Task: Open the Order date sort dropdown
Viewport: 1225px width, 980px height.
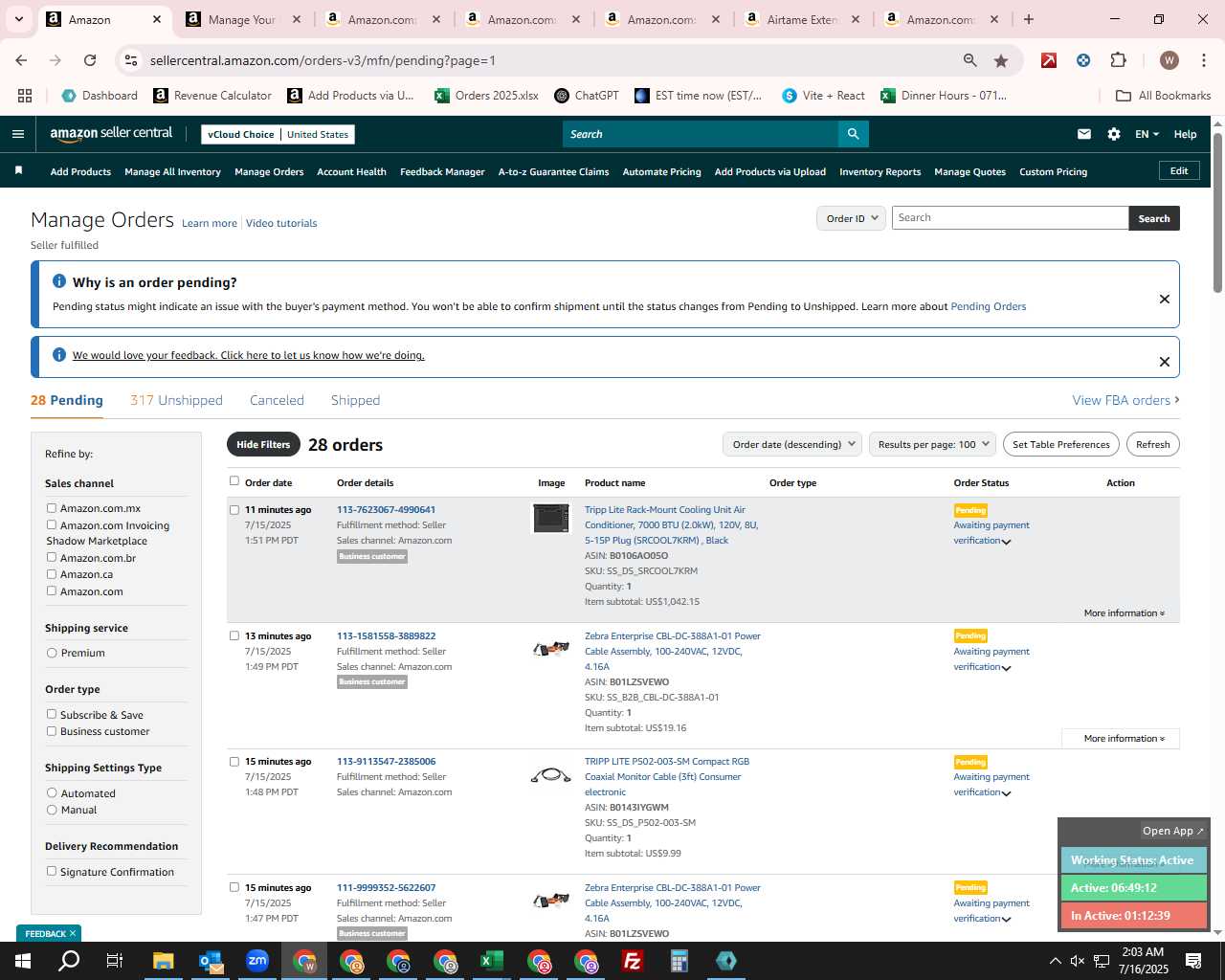Action: (x=792, y=444)
